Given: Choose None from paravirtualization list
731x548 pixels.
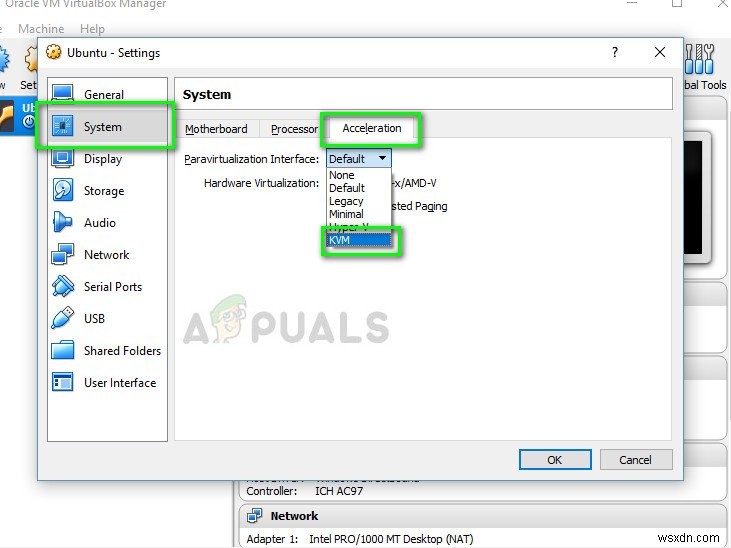Looking at the screenshot, I should [x=359, y=175].
